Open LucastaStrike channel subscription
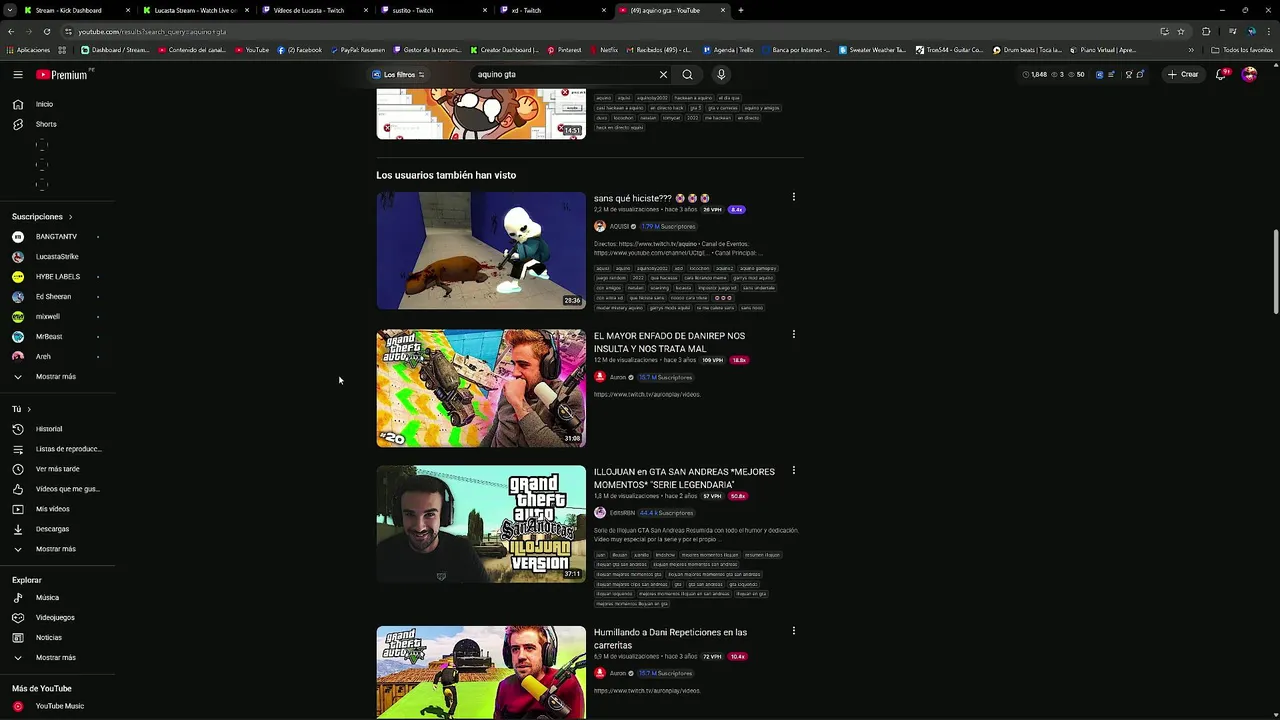Viewport: 1280px width, 720px height. 56,257
